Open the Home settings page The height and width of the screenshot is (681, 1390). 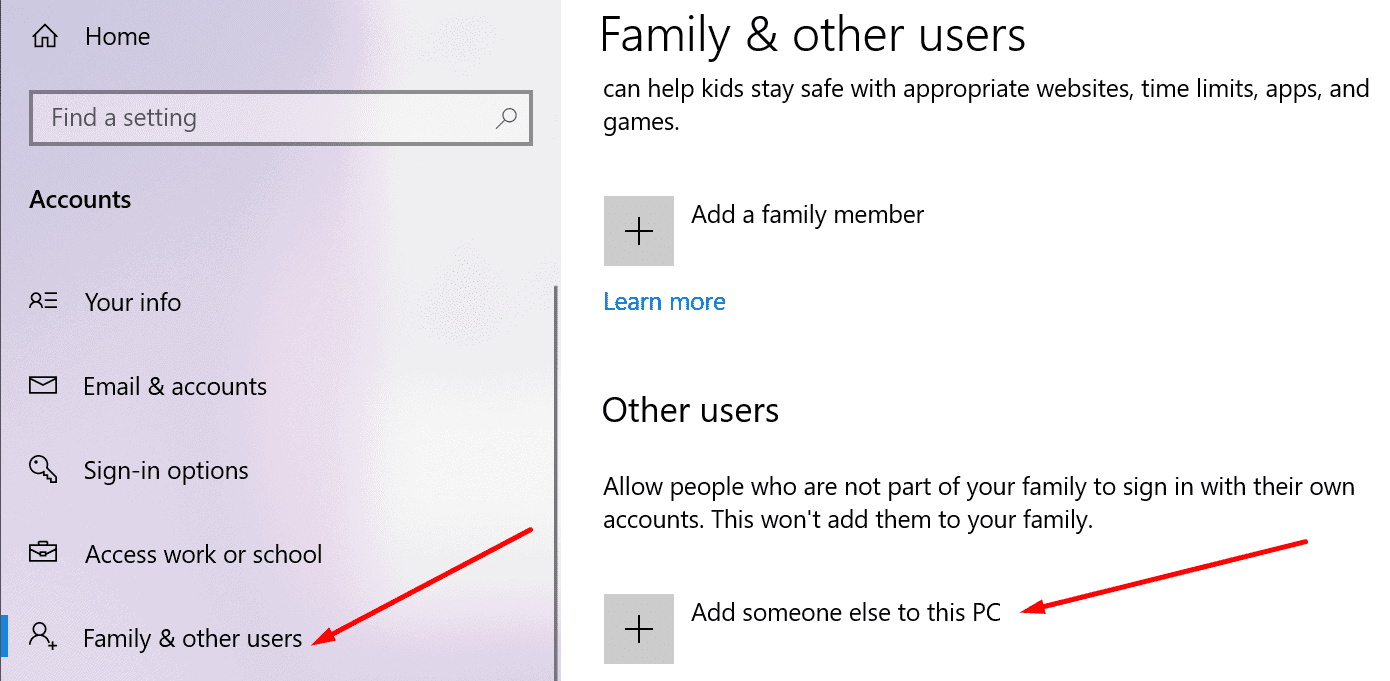(x=118, y=37)
